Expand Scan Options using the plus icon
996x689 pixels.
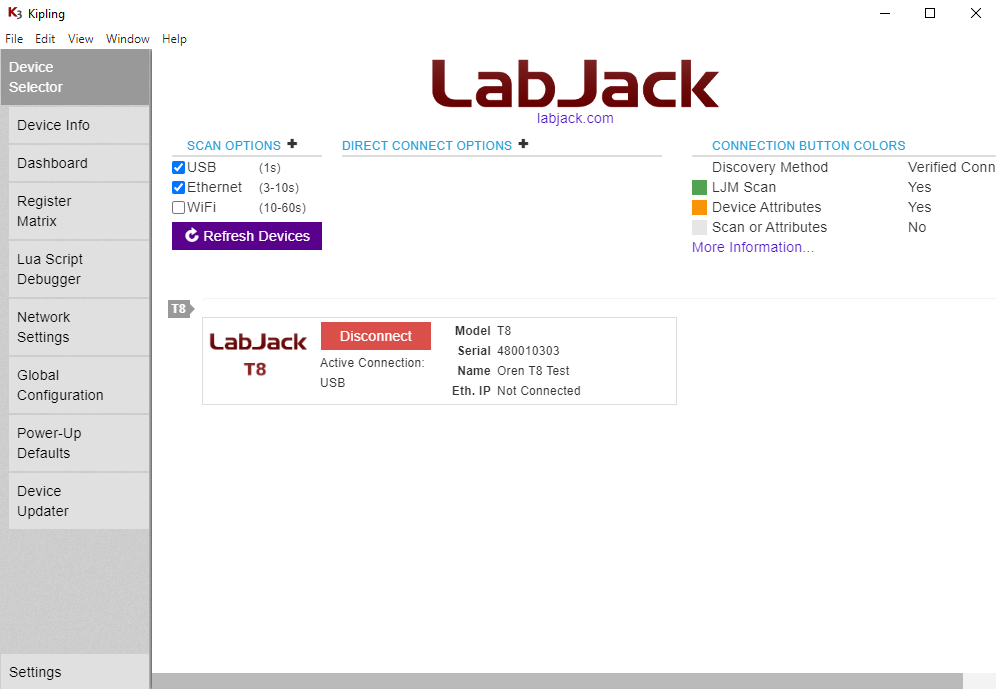[x=292, y=144]
